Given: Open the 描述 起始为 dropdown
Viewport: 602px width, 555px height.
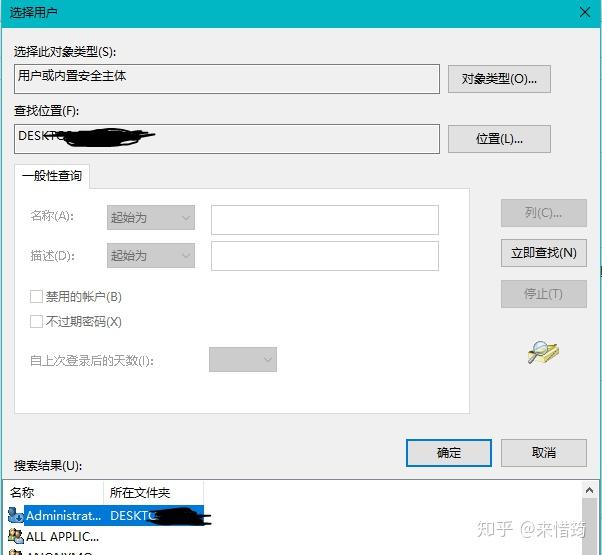Looking at the screenshot, I should (x=151, y=256).
